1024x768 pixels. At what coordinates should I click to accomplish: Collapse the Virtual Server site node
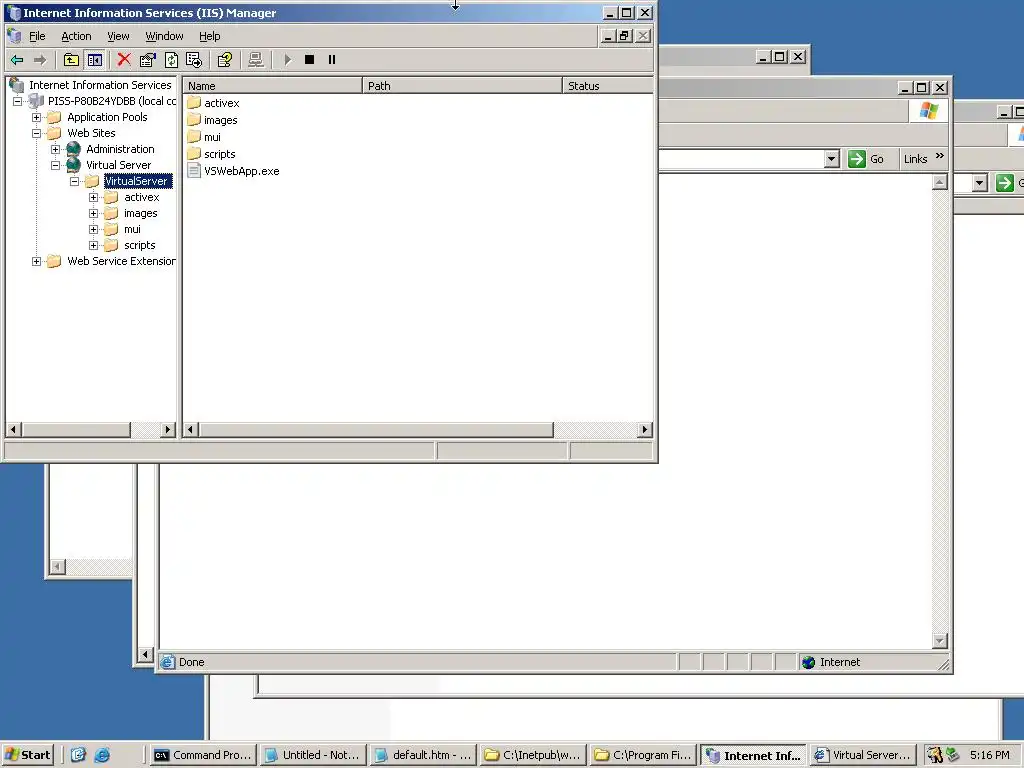click(56, 165)
